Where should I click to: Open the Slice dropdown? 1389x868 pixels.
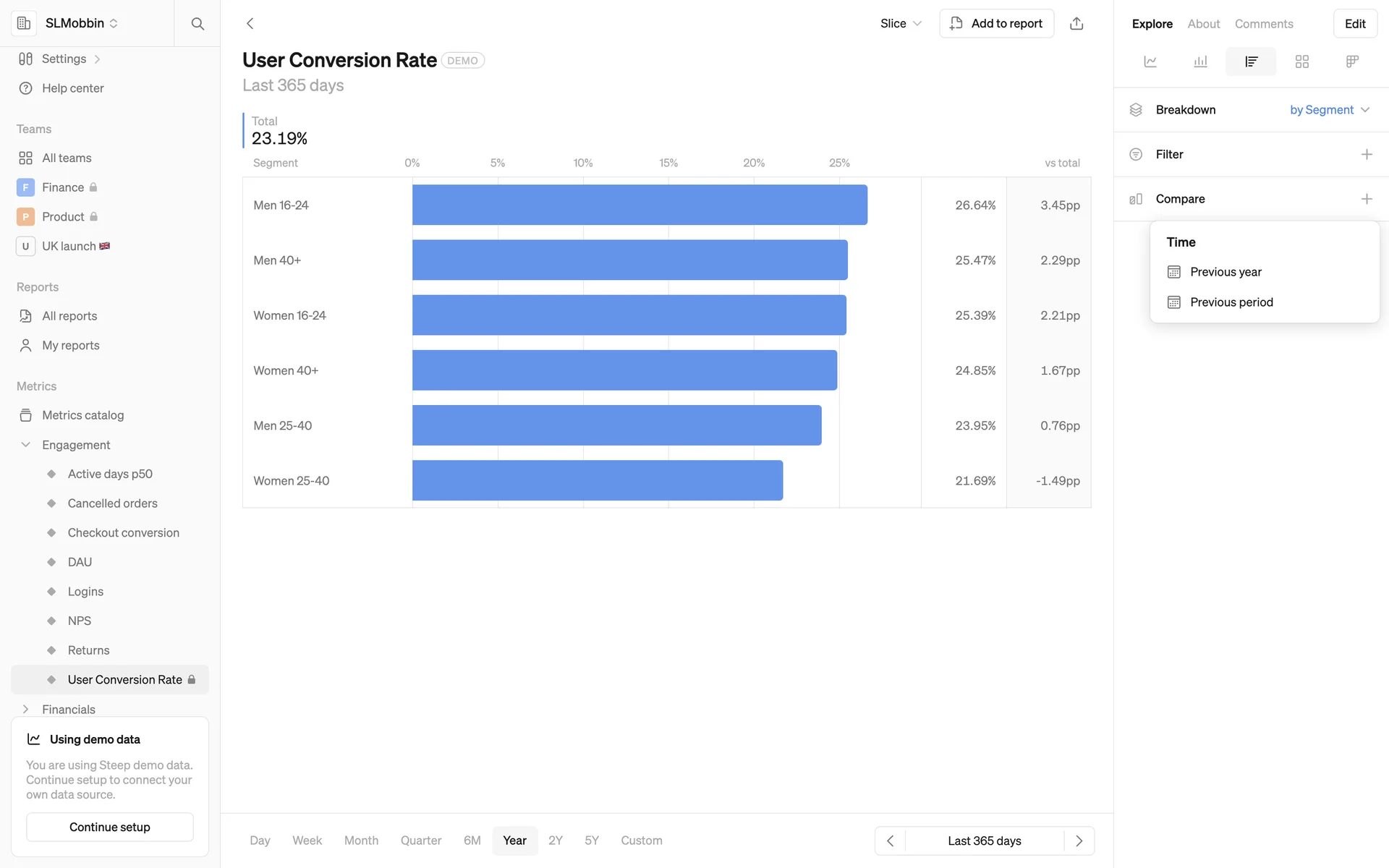(901, 23)
